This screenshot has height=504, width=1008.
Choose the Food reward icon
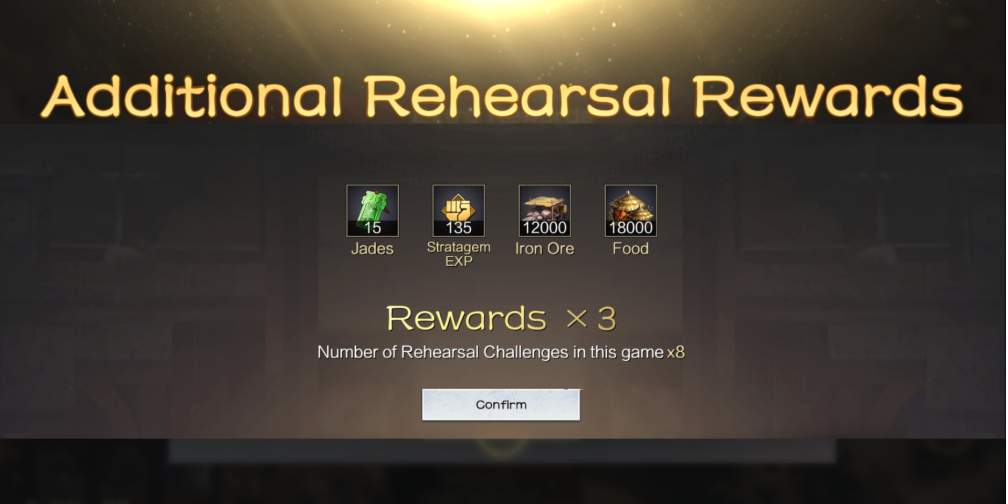point(631,211)
